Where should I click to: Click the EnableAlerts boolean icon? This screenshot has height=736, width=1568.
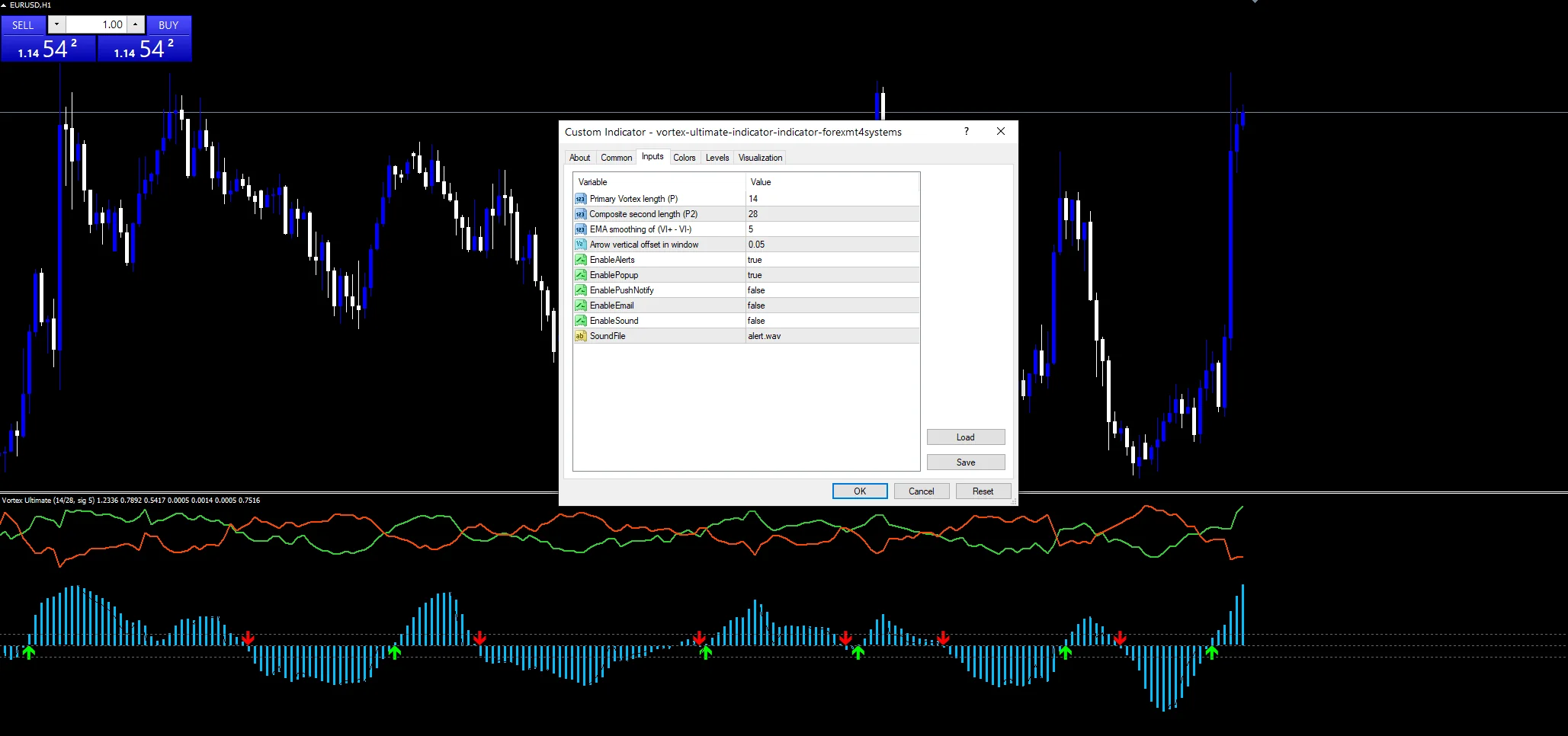[x=581, y=260]
